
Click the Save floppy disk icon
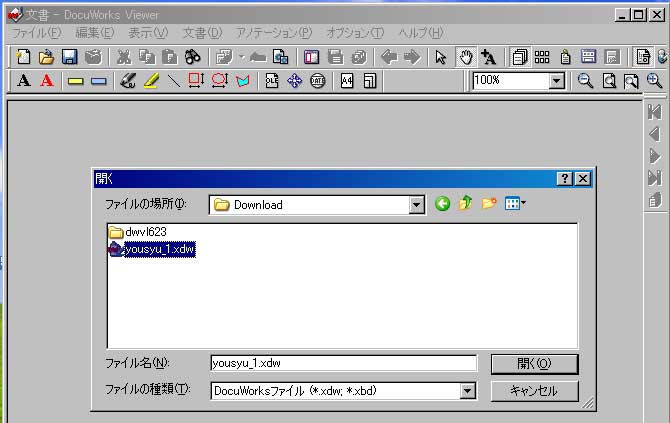[70, 57]
